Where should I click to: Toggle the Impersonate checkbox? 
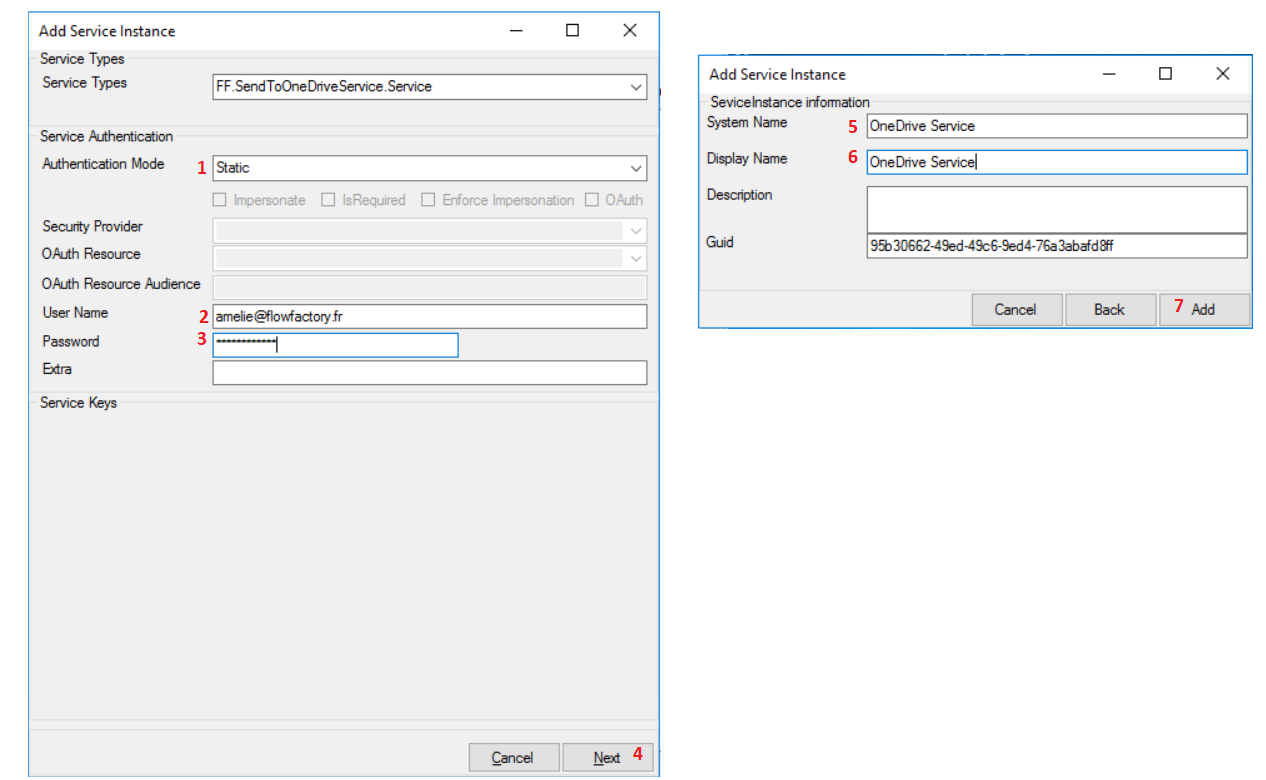coord(220,200)
